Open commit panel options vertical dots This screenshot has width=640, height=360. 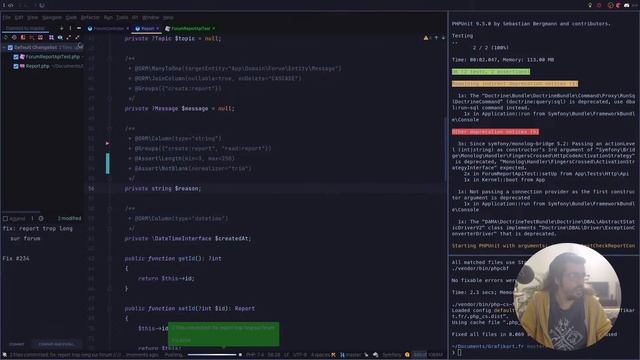[70, 28]
